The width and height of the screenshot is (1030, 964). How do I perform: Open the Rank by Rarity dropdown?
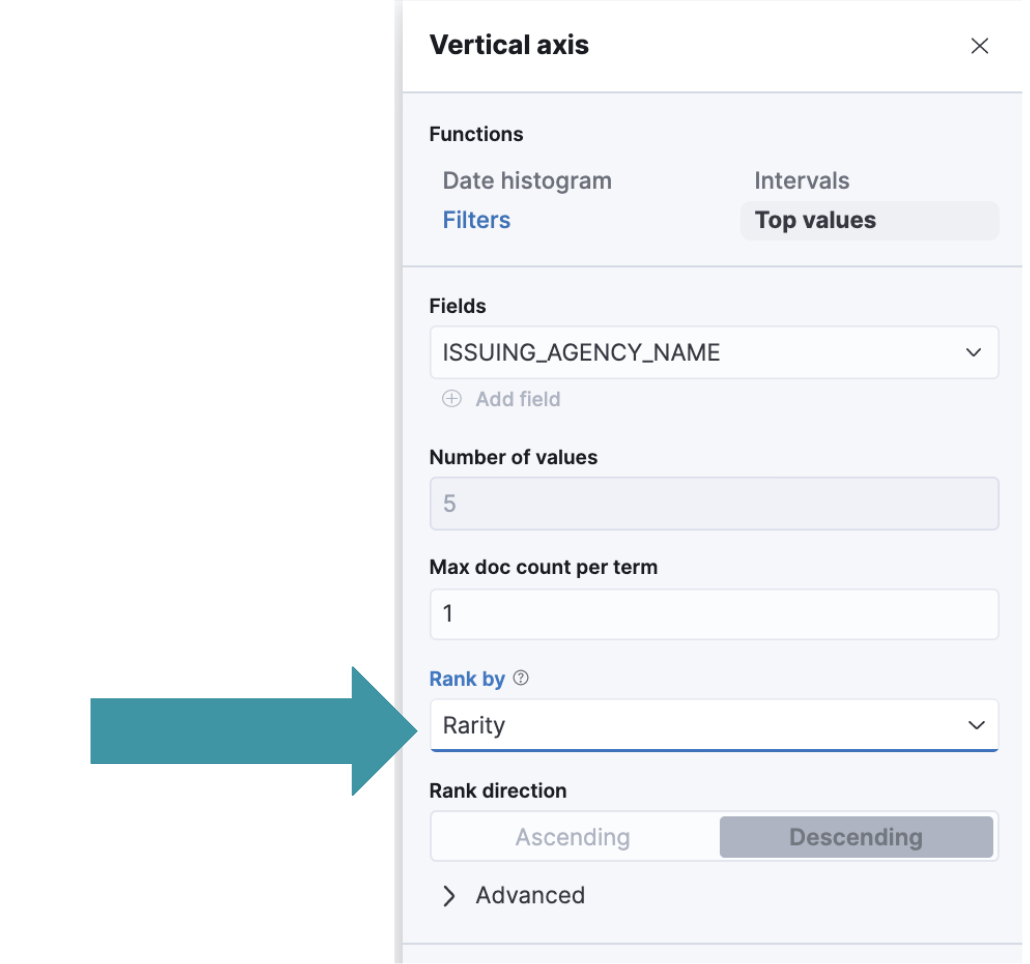coord(700,725)
